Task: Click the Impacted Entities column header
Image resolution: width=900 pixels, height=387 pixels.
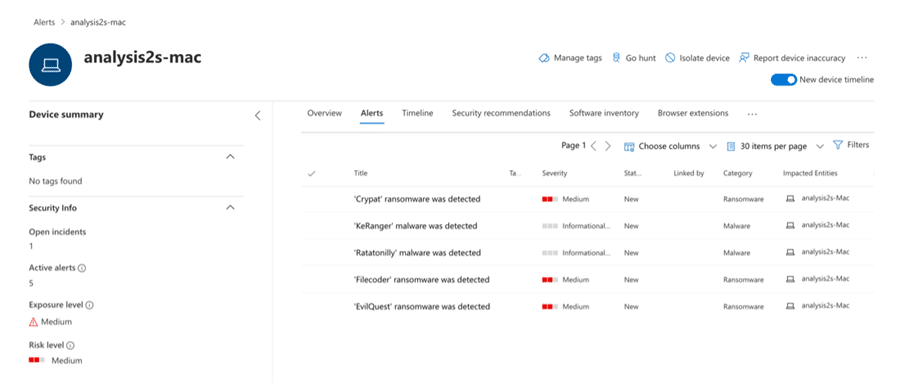Action: [x=810, y=173]
